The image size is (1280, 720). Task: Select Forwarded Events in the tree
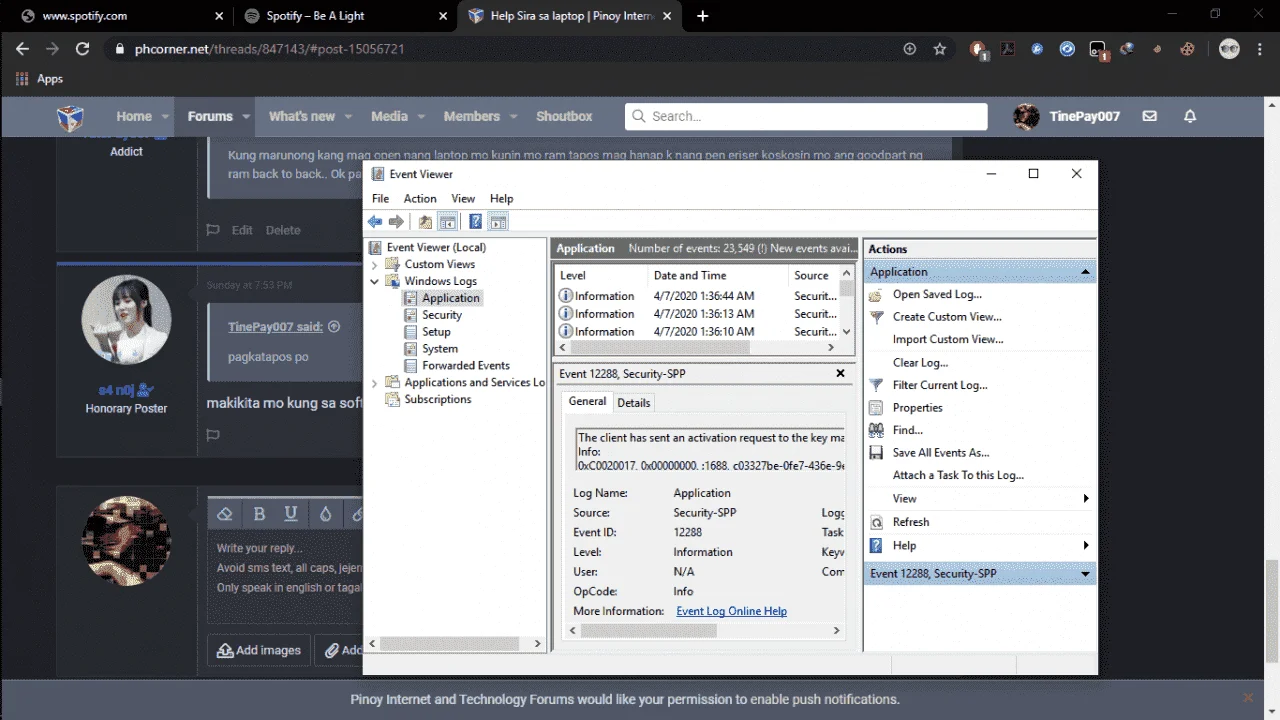point(466,366)
